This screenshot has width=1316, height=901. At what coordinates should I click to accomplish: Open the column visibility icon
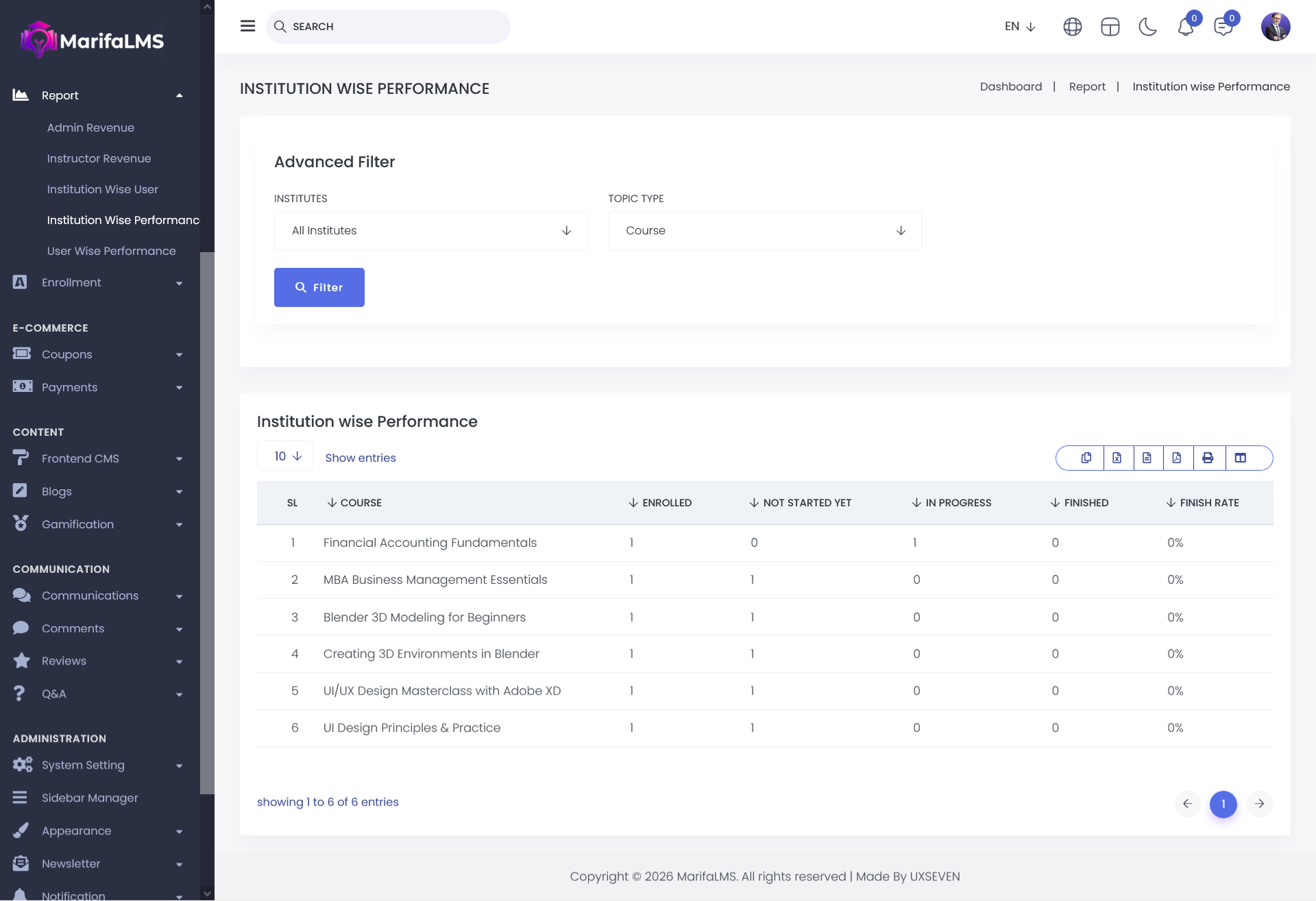(x=1240, y=458)
